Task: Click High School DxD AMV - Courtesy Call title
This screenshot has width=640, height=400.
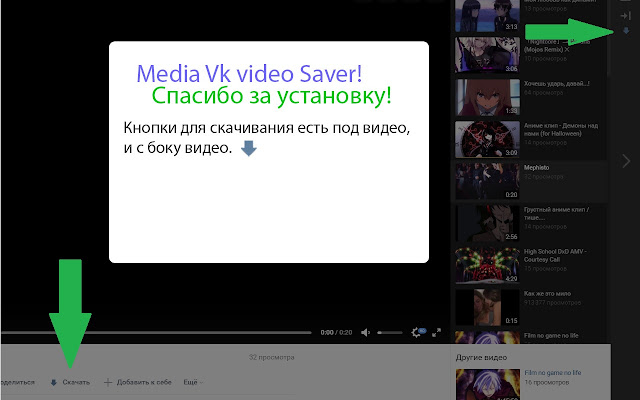Action: coord(555,256)
